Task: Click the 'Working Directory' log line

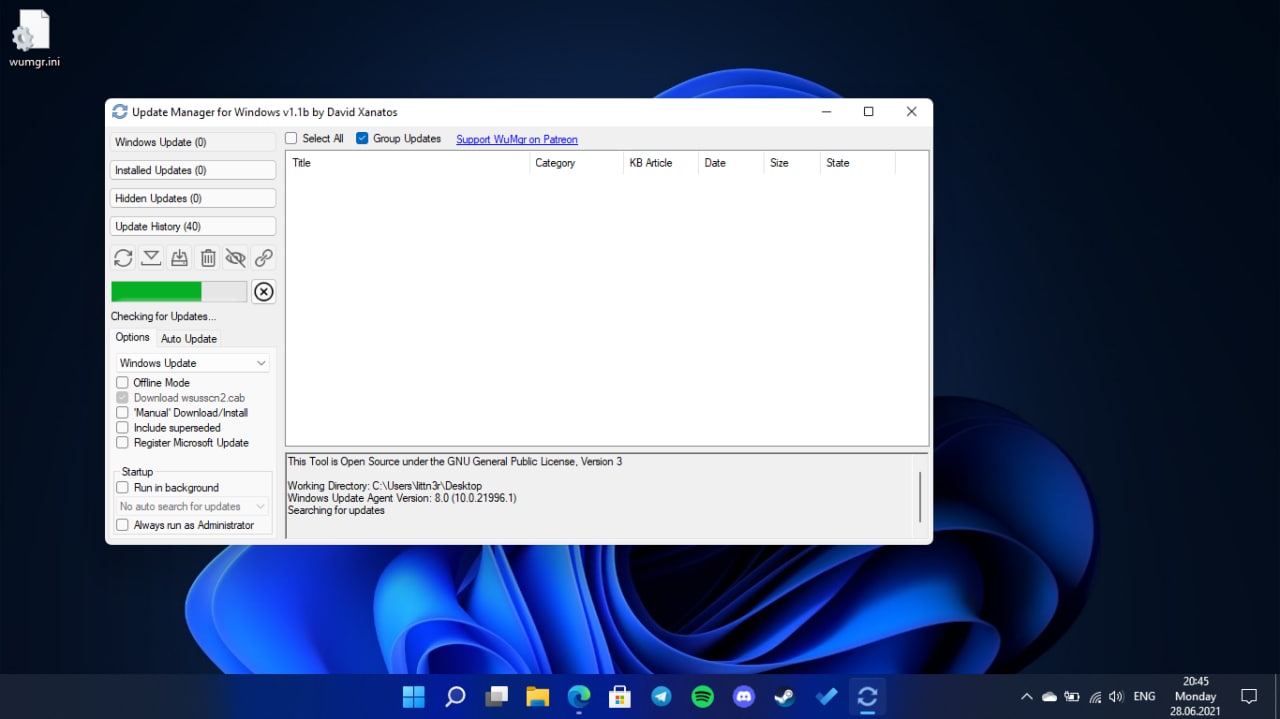Action: pos(384,486)
